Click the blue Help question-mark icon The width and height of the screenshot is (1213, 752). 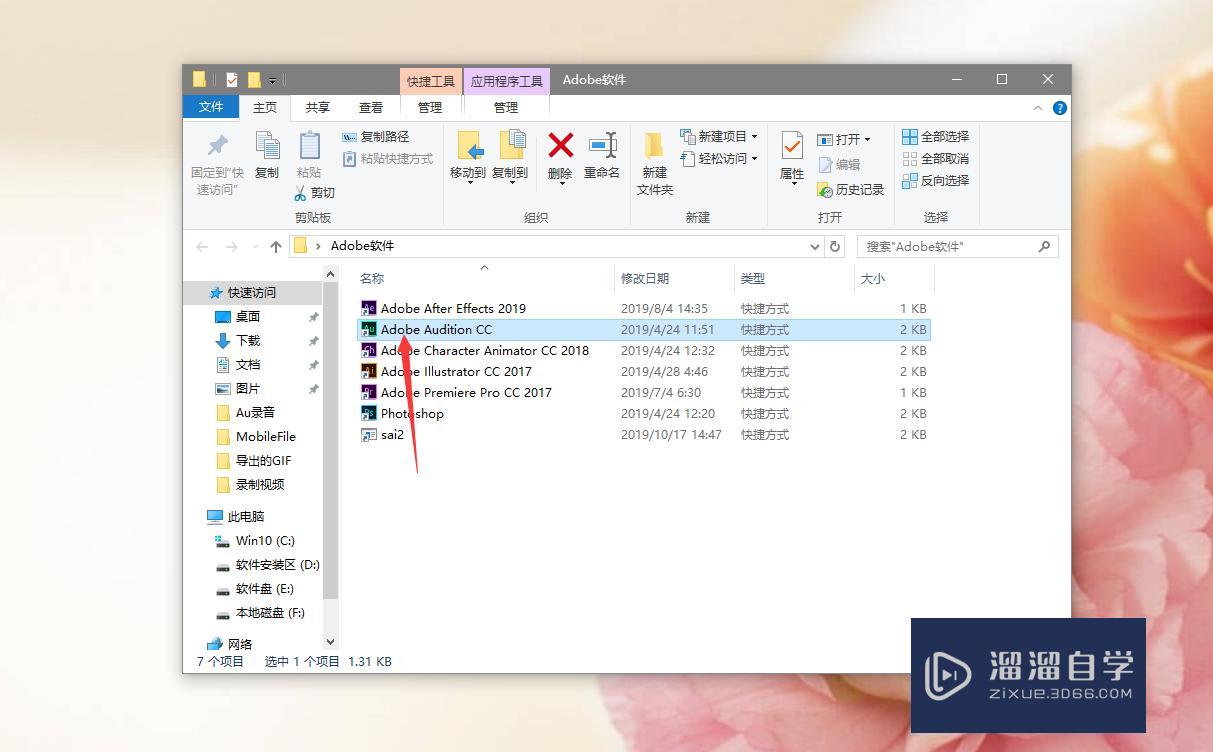click(1059, 108)
